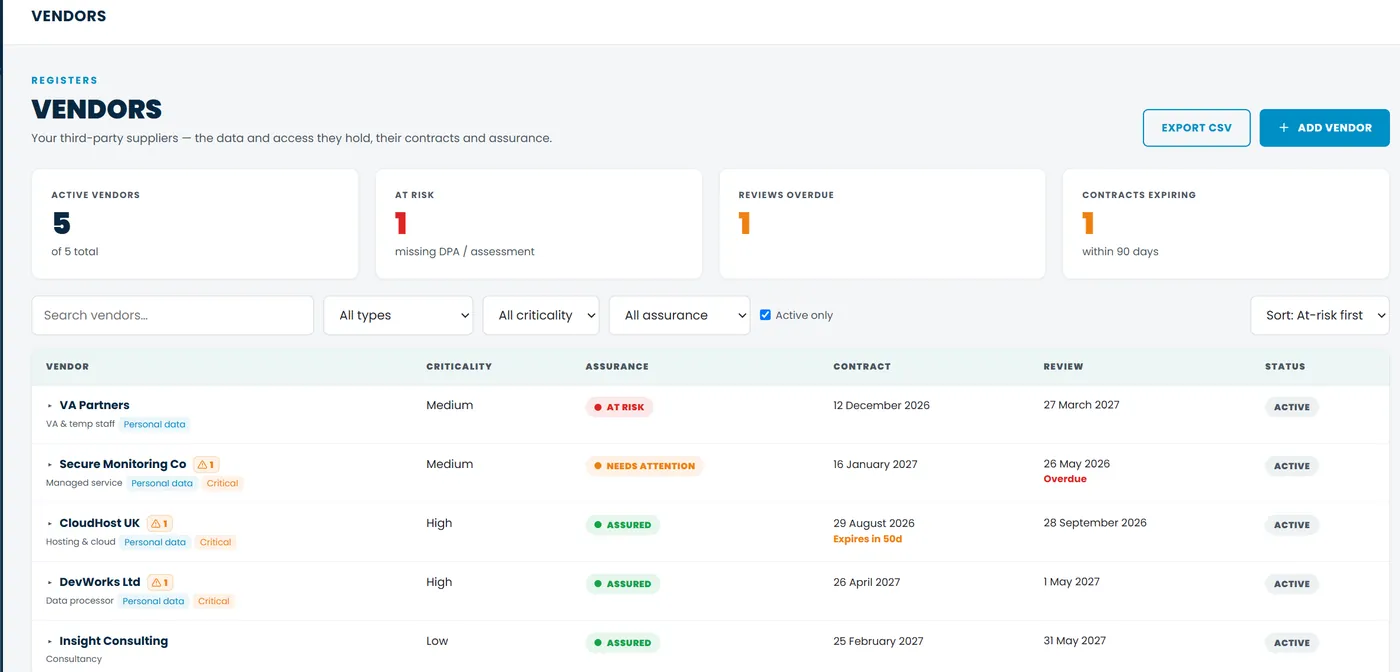Click the Contract column header

coord(862,367)
